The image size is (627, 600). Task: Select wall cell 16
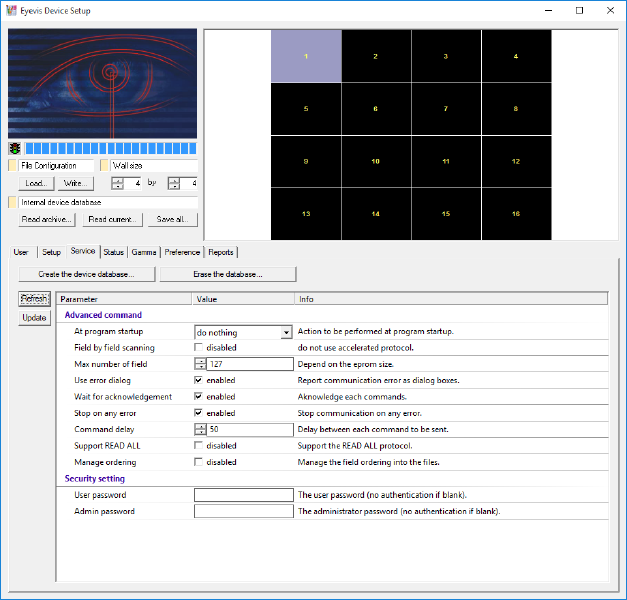[516, 214]
